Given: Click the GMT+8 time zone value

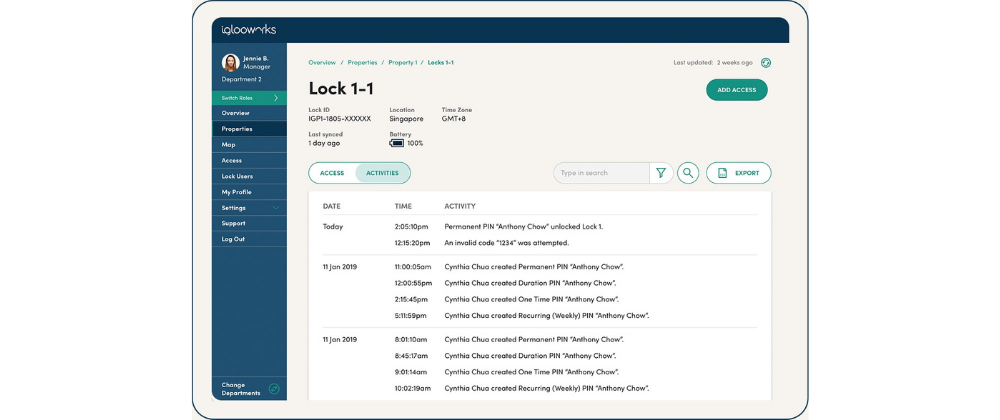Looking at the screenshot, I should [x=454, y=119].
